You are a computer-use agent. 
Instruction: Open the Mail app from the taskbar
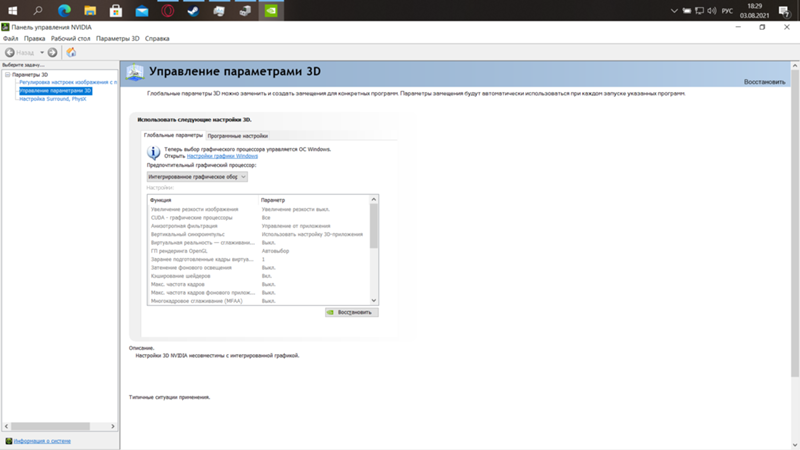tap(142, 11)
